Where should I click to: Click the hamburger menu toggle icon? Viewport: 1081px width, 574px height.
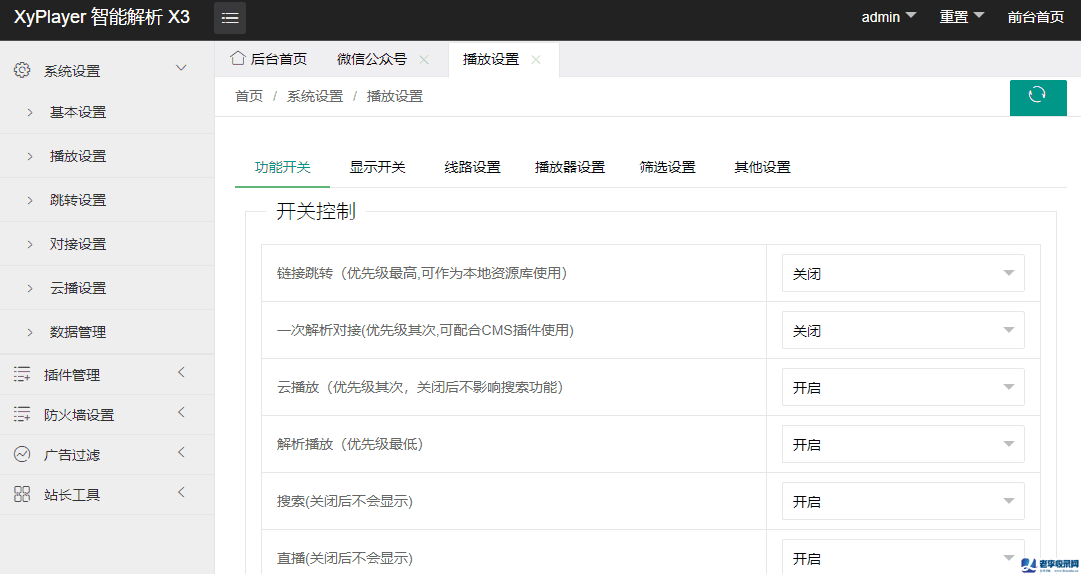[x=230, y=18]
